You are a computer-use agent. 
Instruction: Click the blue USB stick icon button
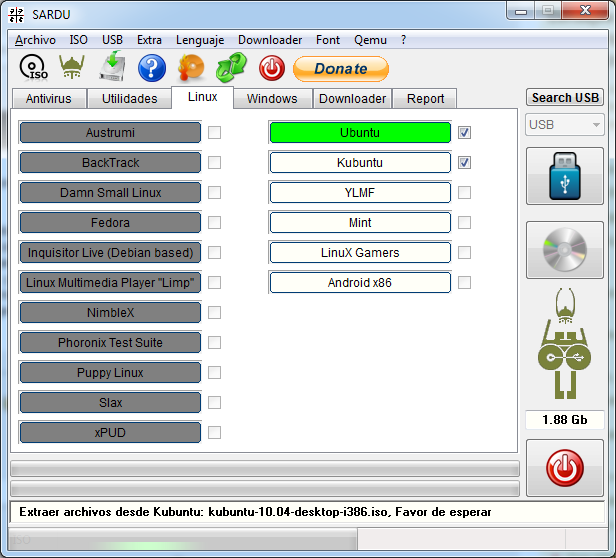[565, 176]
